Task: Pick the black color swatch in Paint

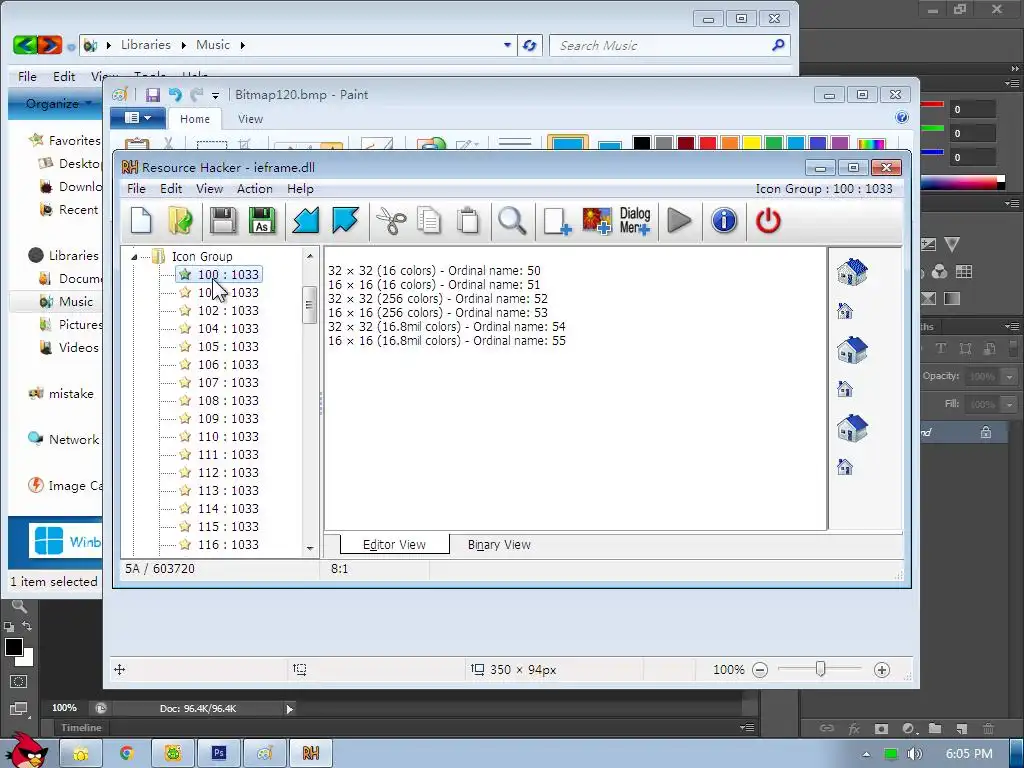Action: tap(641, 143)
